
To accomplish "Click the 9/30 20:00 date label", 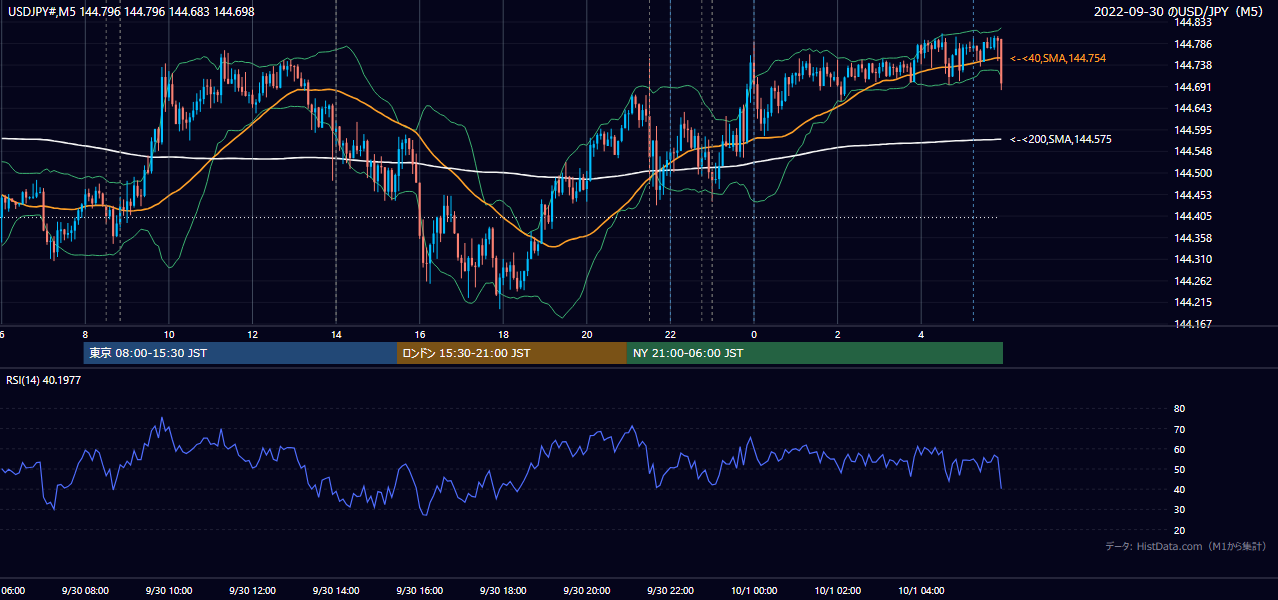I will pyautogui.click(x=586, y=590).
